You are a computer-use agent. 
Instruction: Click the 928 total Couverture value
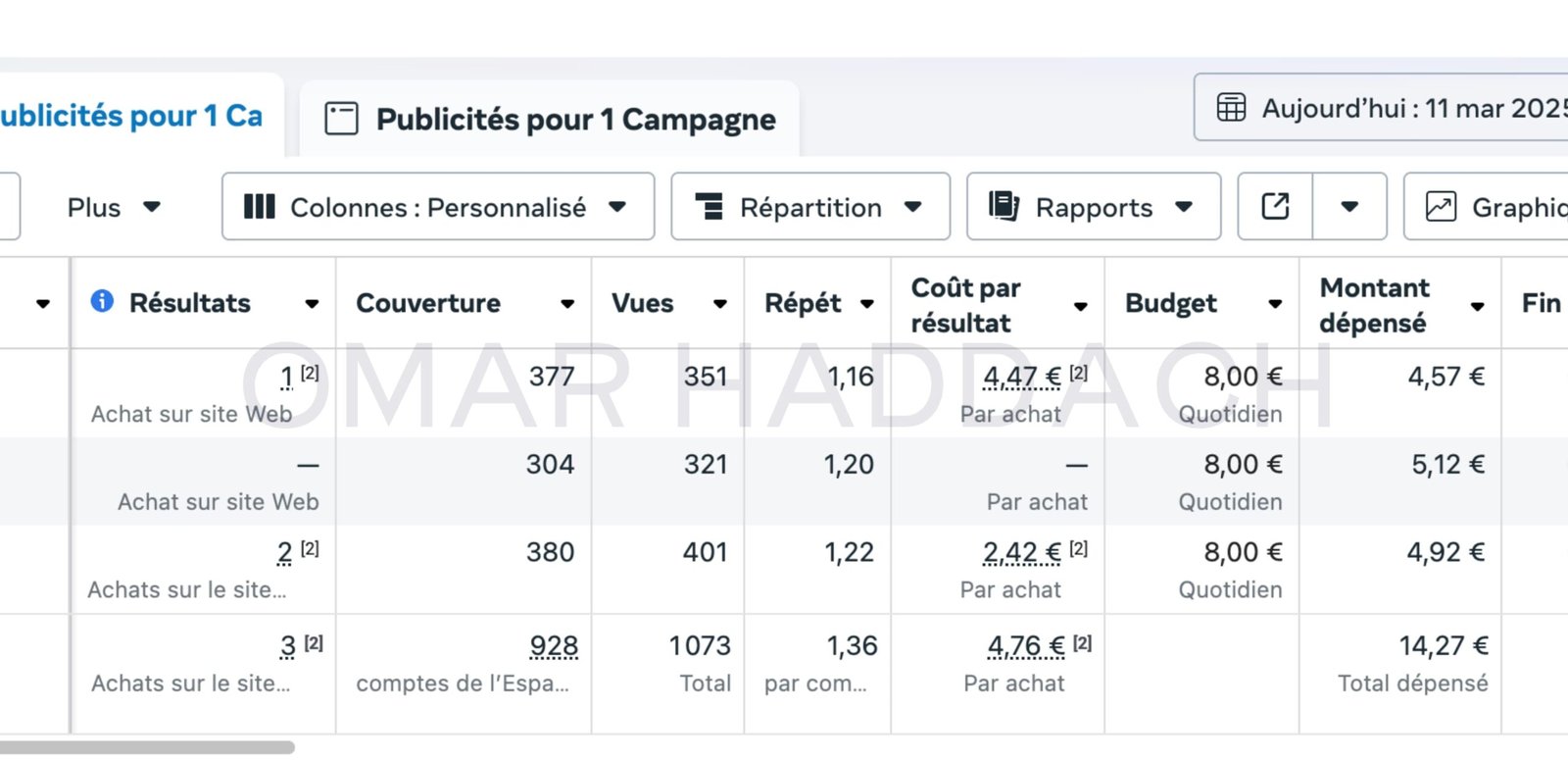click(x=554, y=646)
